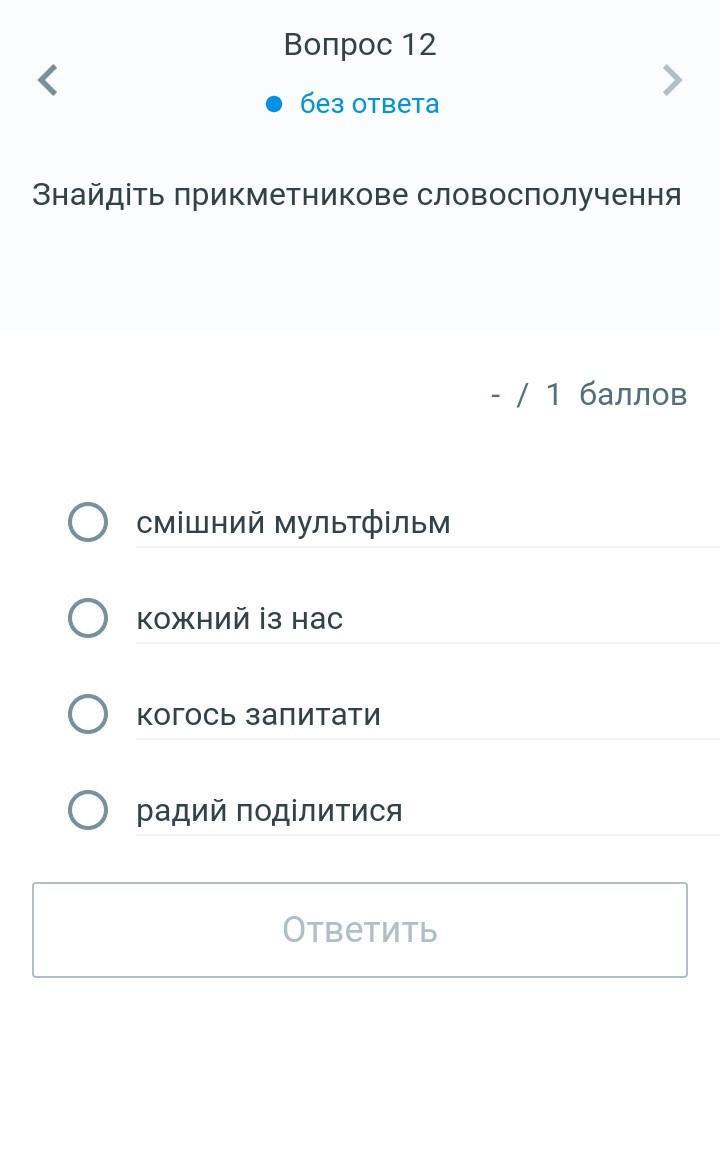720x1152 pixels.
Task: Mark the когось запитати radio button
Action: (88, 714)
